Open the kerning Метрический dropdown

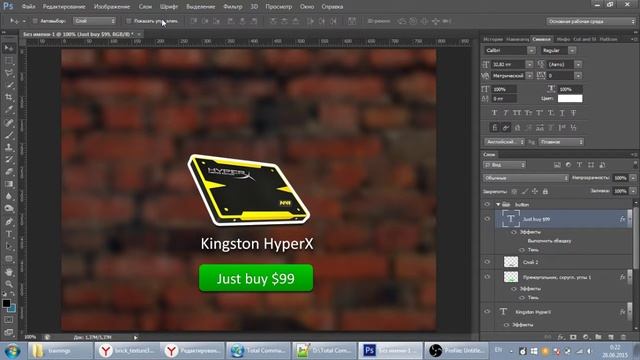point(529,76)
